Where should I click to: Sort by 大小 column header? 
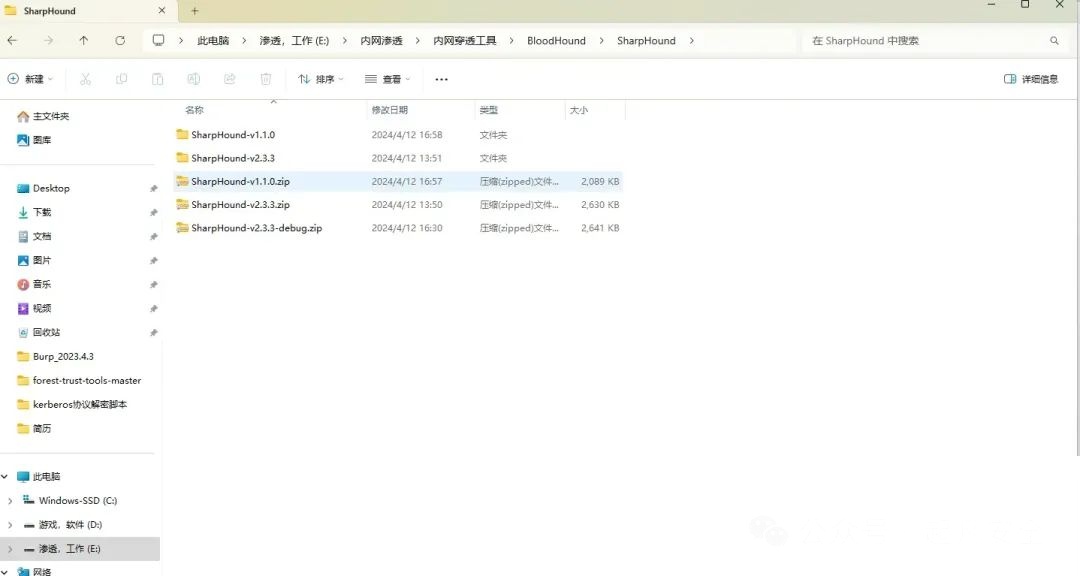[x=579, y=110]
